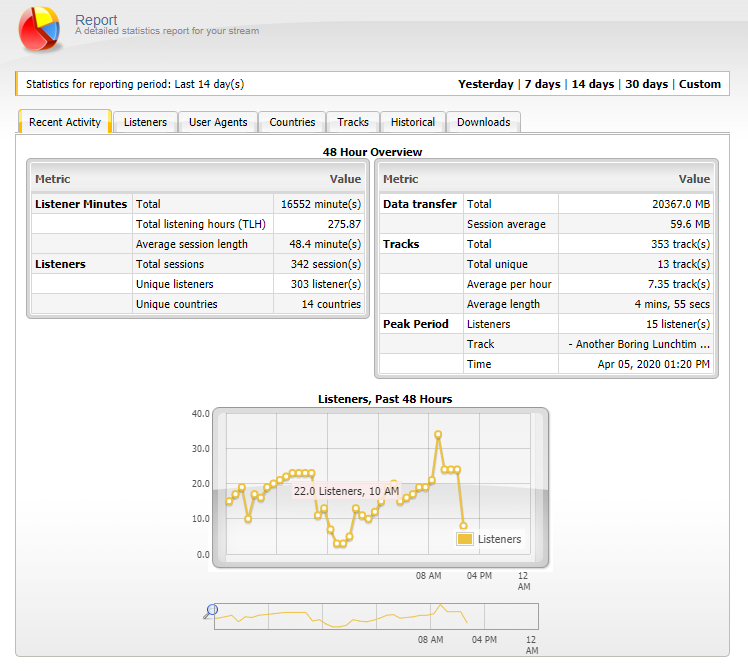Open the Listeners tab
This screenshot has height=671, width=748.
click(x=145, y=122)
